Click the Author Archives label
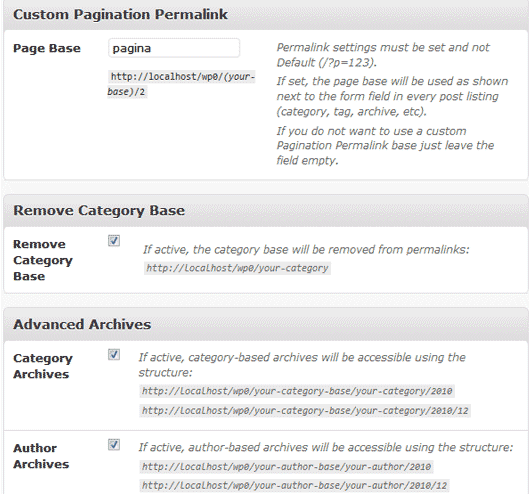529x494 pixels. click(x=41, y=456)
